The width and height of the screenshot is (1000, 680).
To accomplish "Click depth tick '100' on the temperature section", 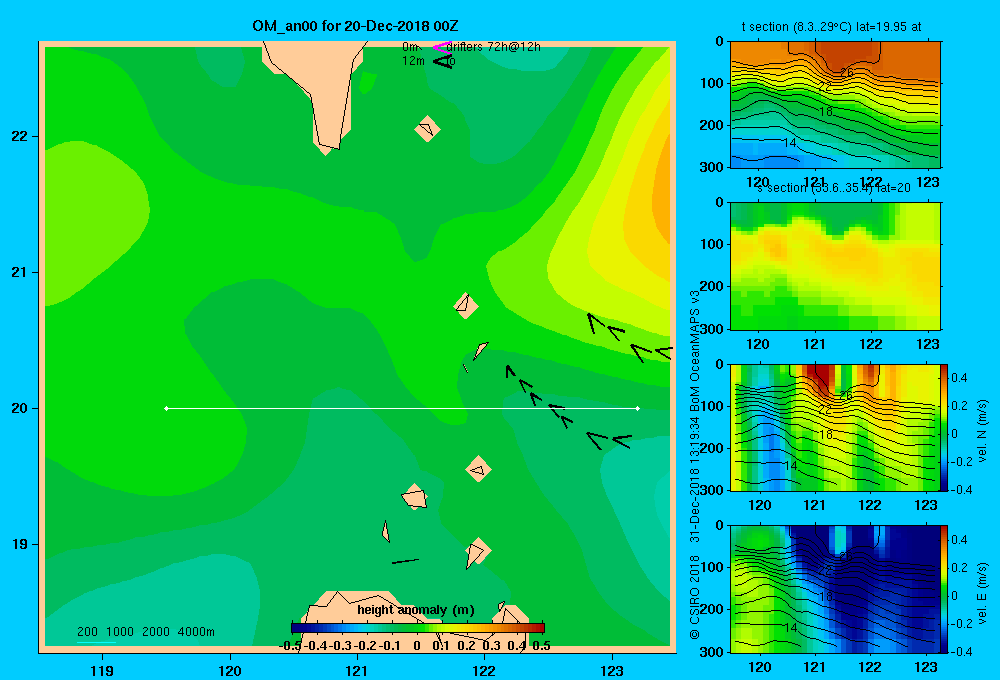I will click(712, 83).
